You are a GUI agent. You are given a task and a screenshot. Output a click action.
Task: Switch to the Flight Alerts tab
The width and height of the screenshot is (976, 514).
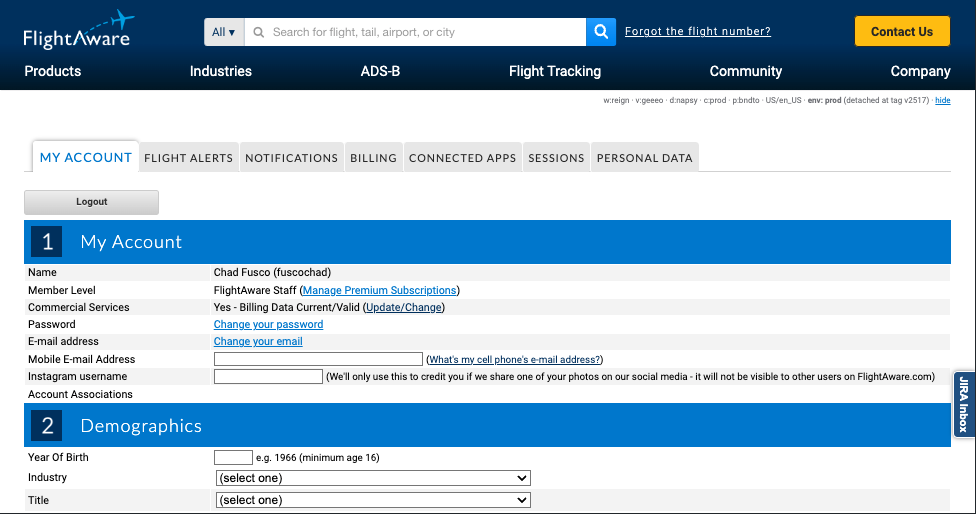(189, 158)
